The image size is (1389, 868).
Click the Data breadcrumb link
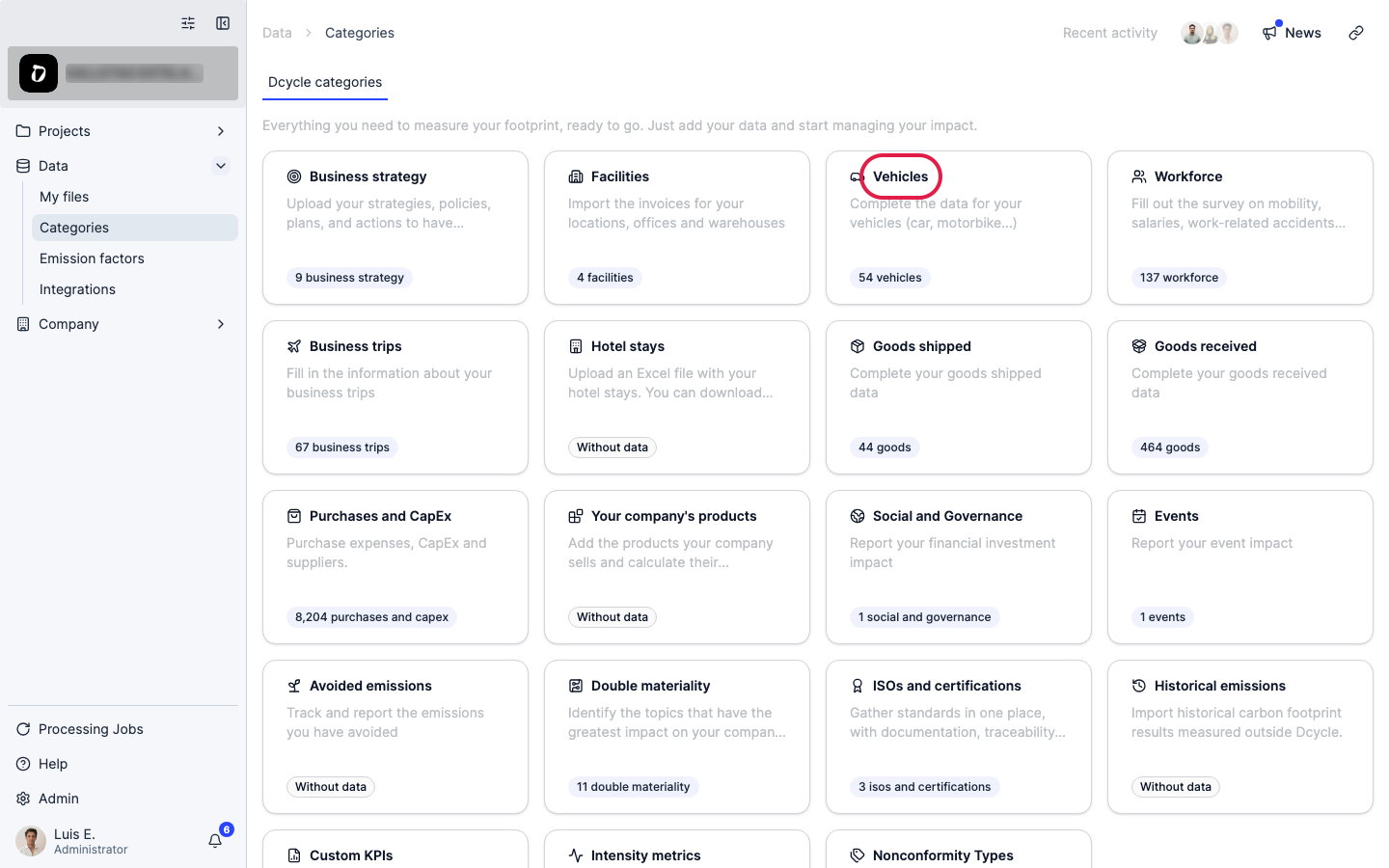(277, 33)
